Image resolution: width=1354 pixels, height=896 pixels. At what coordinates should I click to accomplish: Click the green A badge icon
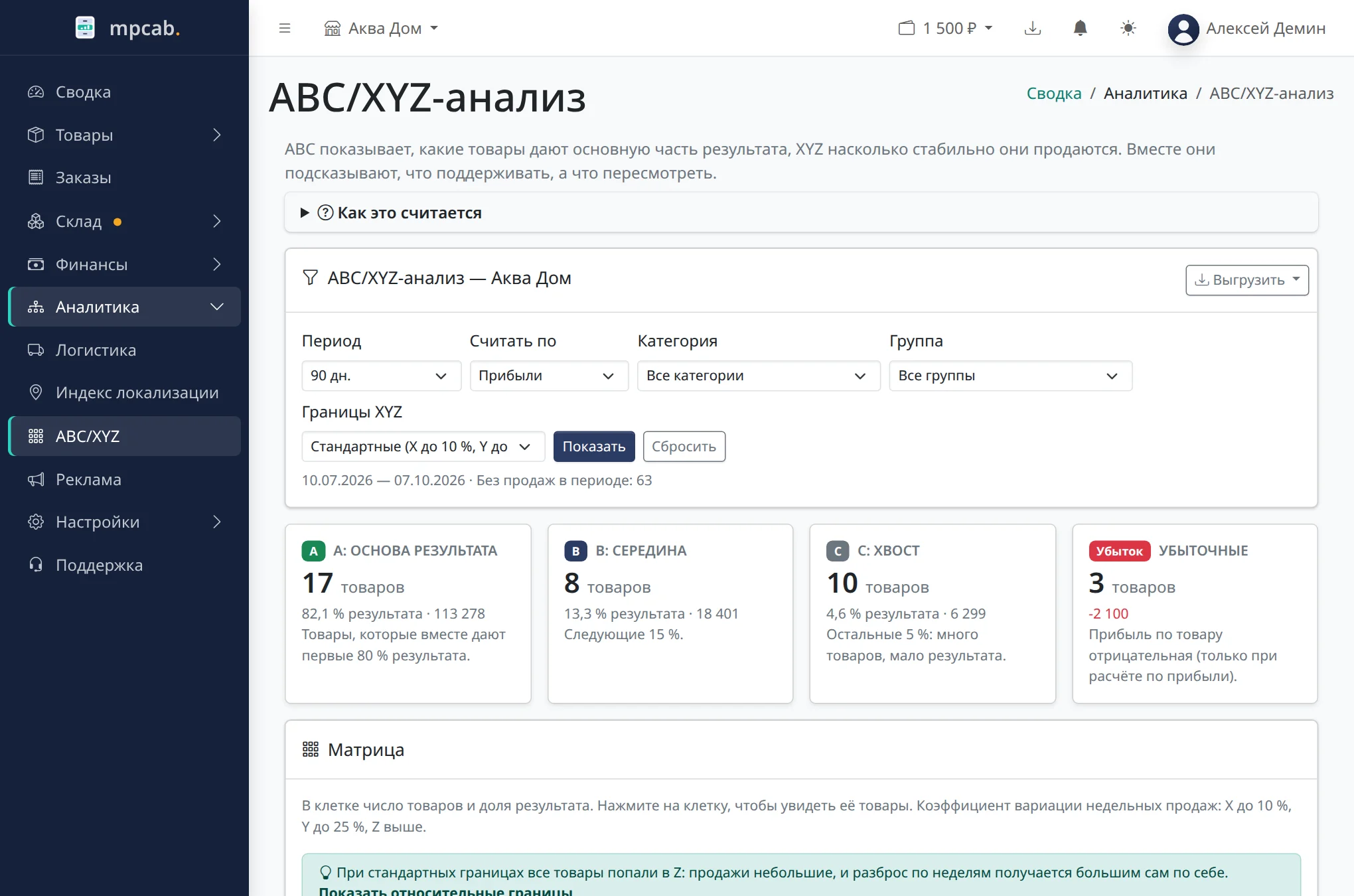[x=313, y=551]
